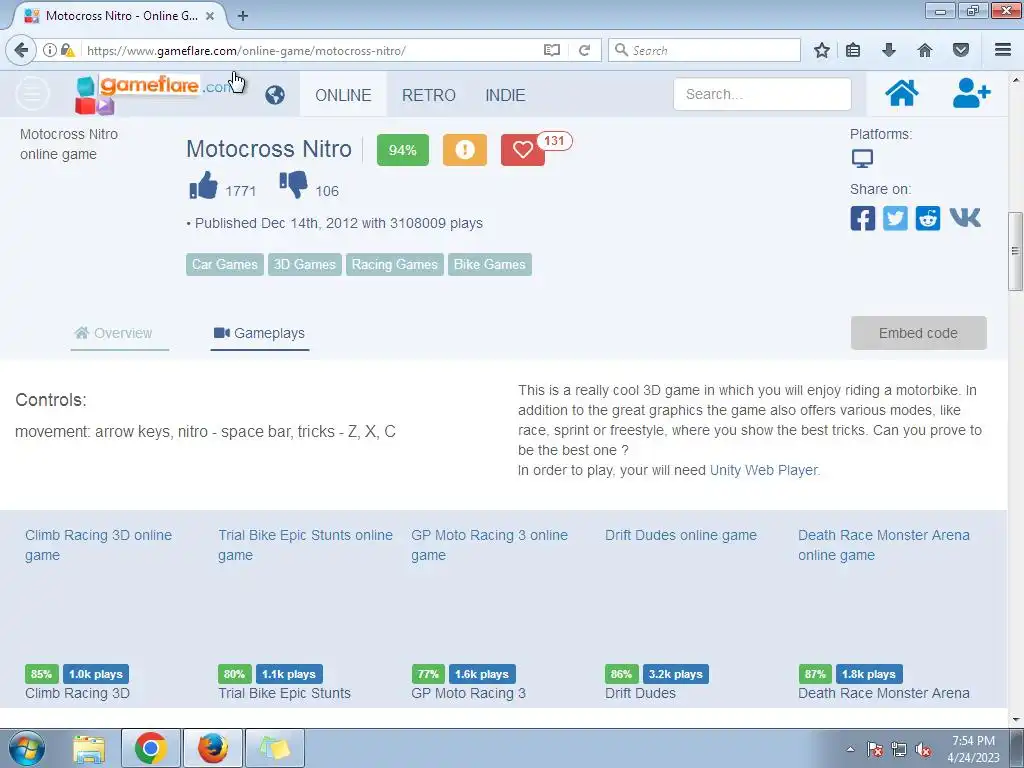Go to gameflare home house icon
The width and height of the screenshot is (1024, 768).
pos(902,93)
